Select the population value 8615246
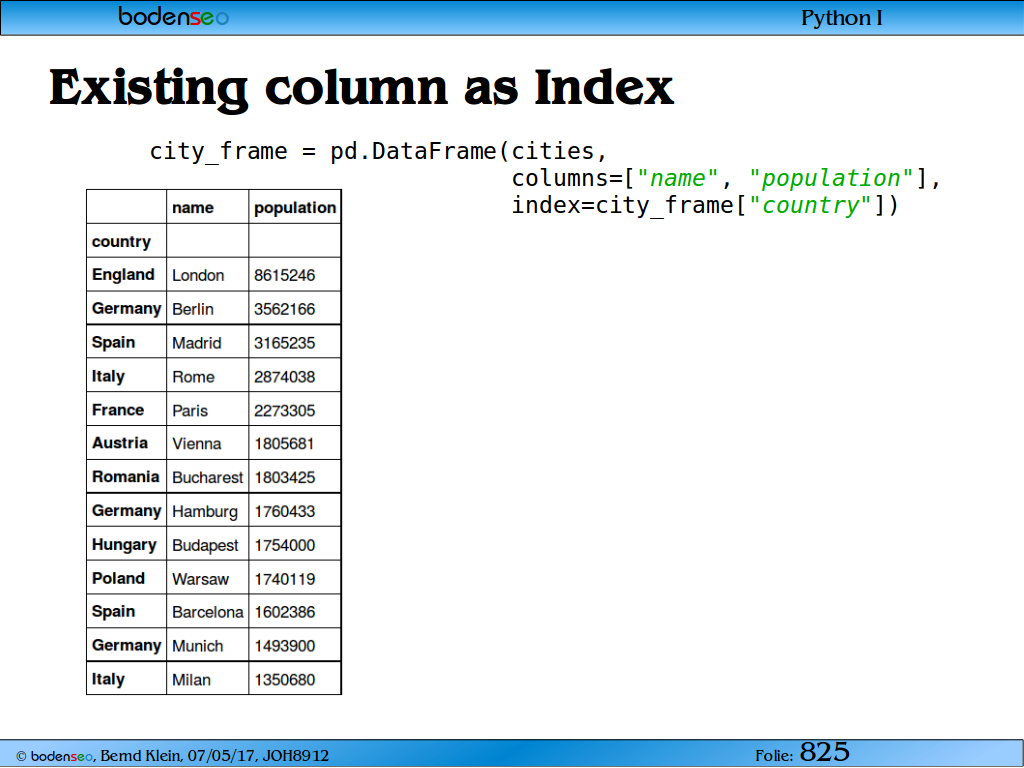 tap(295, 275)
